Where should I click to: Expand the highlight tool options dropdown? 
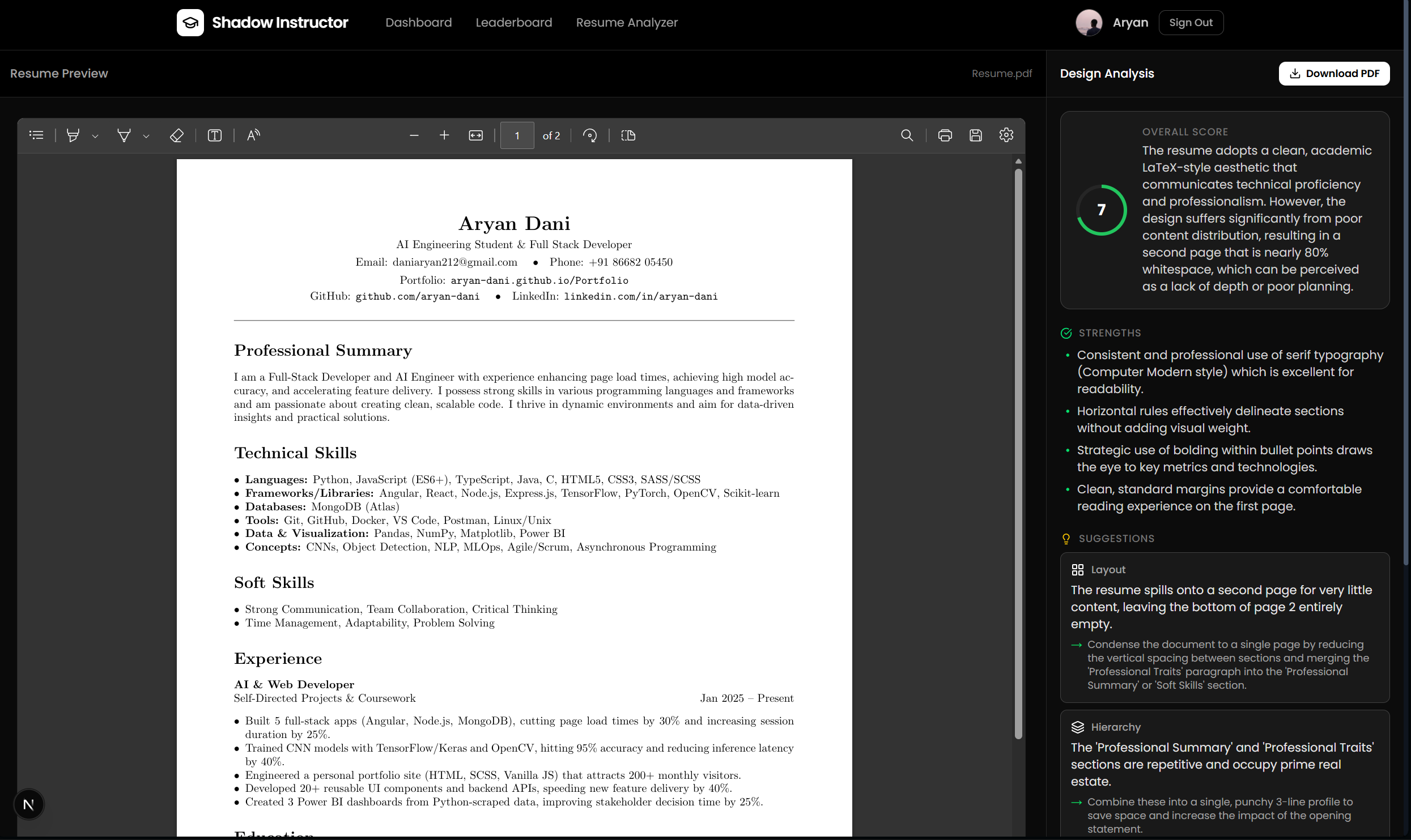click(x=95, y=136)
